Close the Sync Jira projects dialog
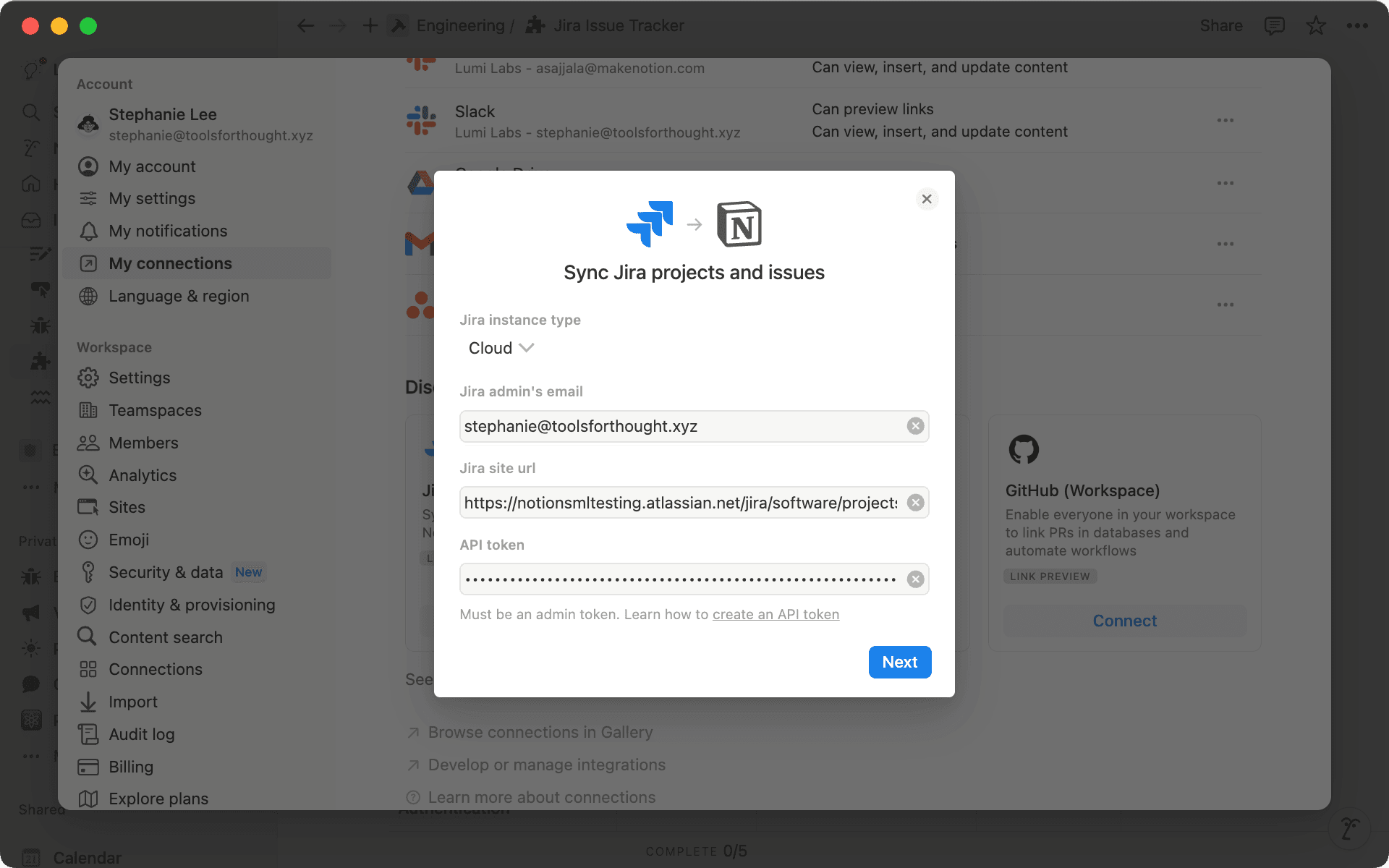The width and height of the screenshot is (1389, 868). [927, 198]
